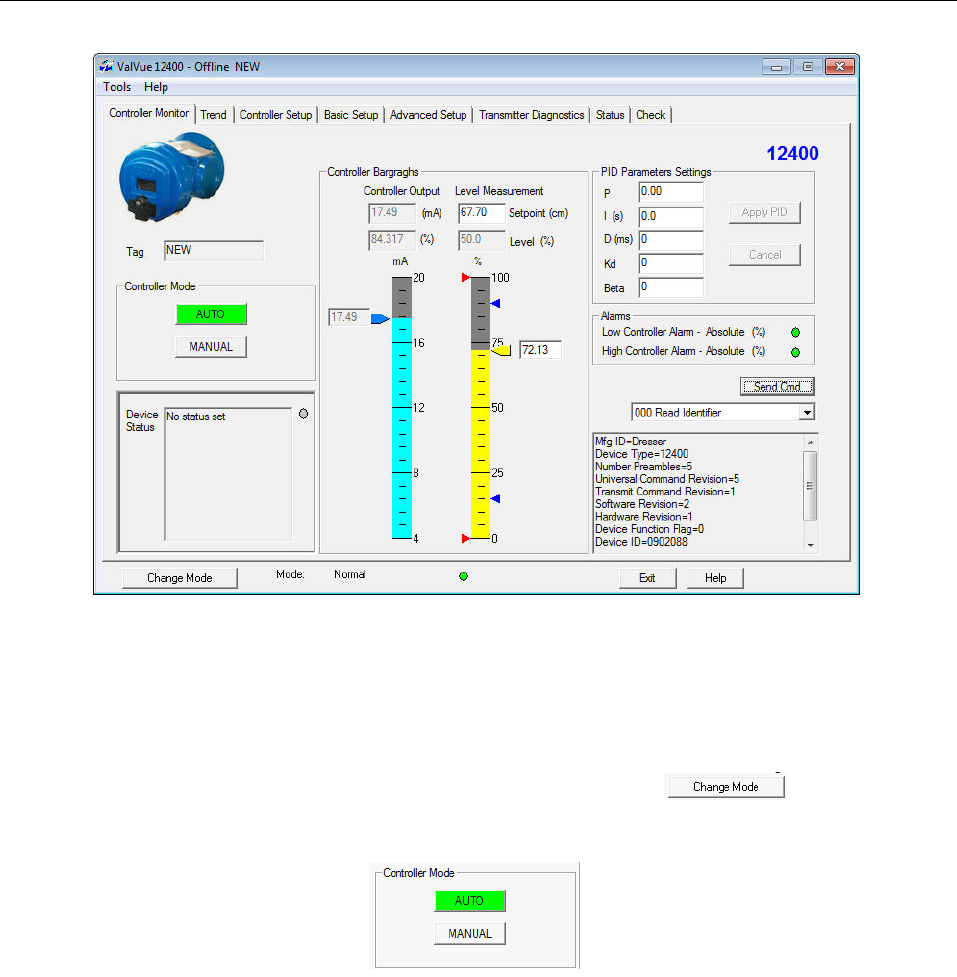Click the Tag field containing NEW
The image size is (957, 977).
coord(214,250)
